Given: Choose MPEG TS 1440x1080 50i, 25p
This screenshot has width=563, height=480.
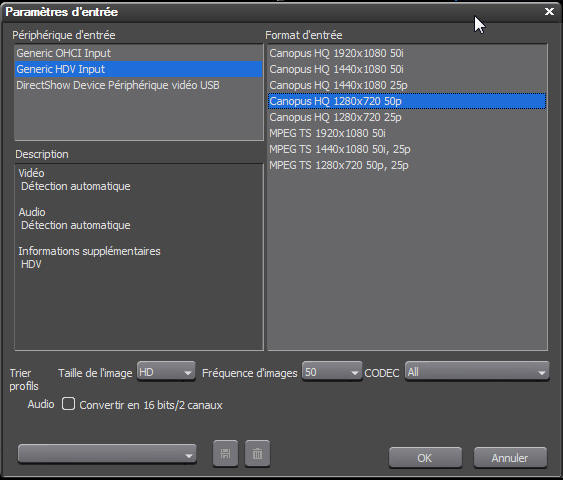Looking at the screenshot, I should 407,149.
